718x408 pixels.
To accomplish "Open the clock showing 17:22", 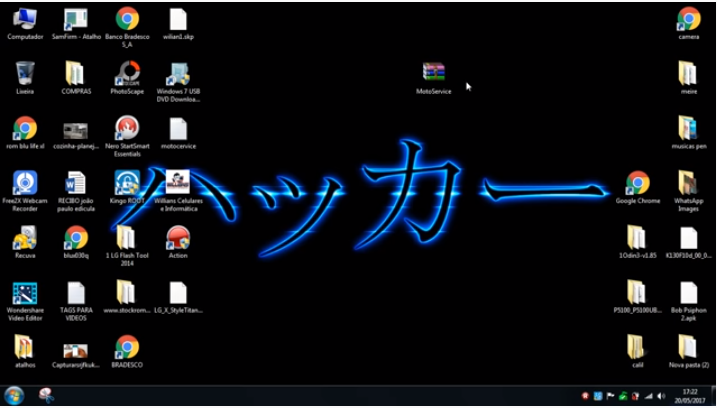I will pyautogui.click(x=690, y=396).
